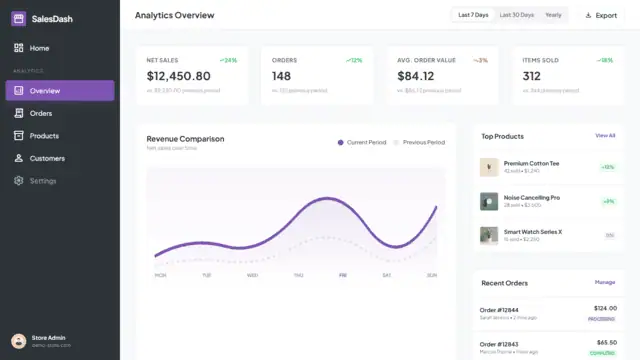Click the Smart Watch Series X thumbnail

pos(489,236)
